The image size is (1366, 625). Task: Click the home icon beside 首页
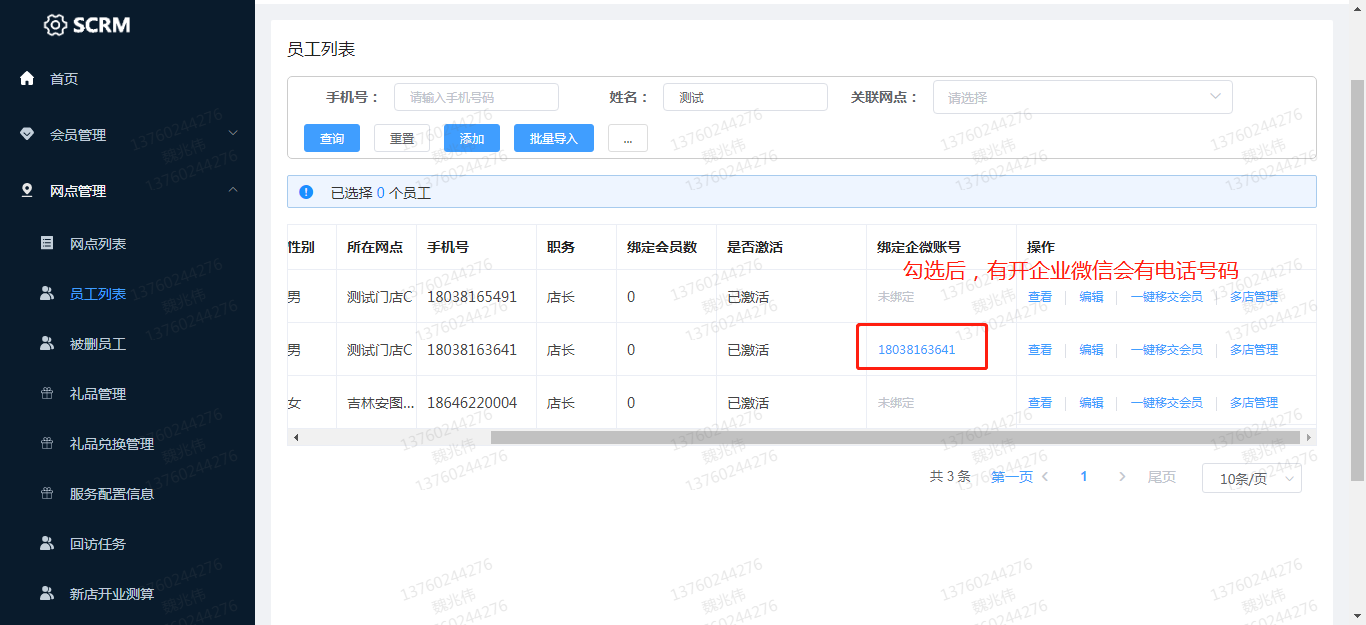27,78
